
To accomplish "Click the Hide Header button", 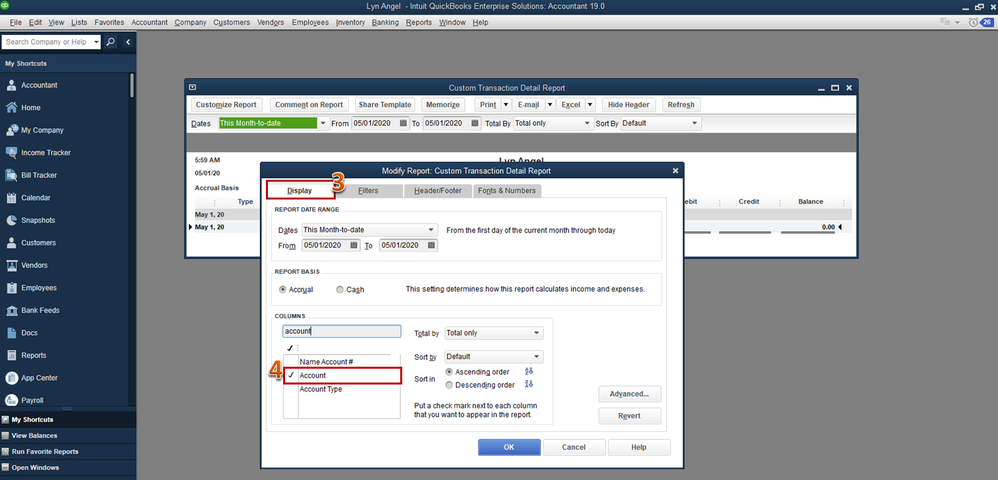I will coord(629,105).
